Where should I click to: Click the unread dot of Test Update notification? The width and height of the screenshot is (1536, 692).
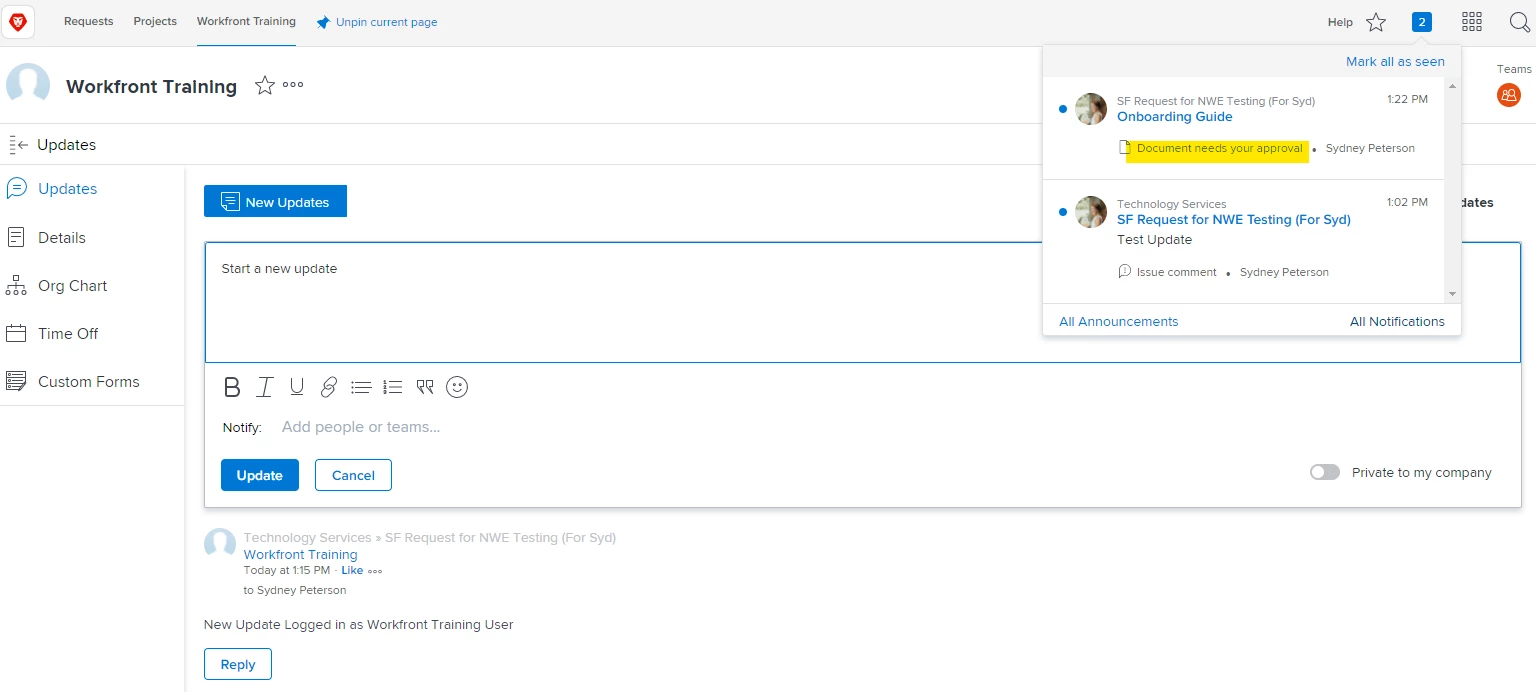pyautogui.click(x=1062, y=212)
